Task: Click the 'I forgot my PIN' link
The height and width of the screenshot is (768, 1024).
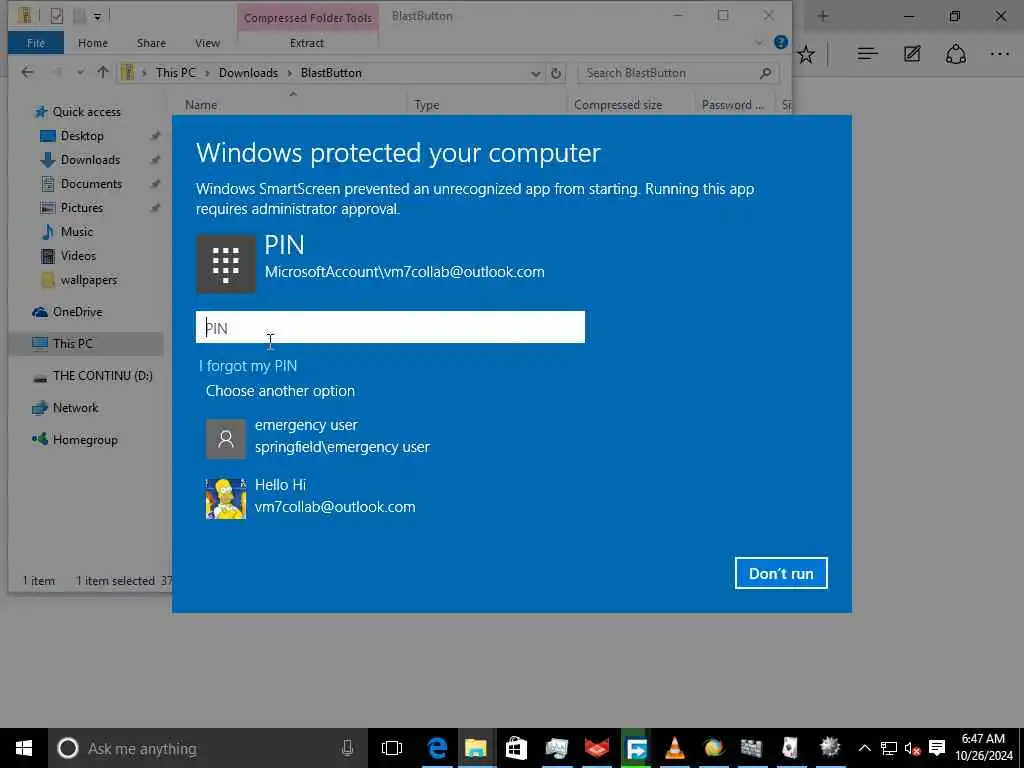Action: (x=248, y=366)
